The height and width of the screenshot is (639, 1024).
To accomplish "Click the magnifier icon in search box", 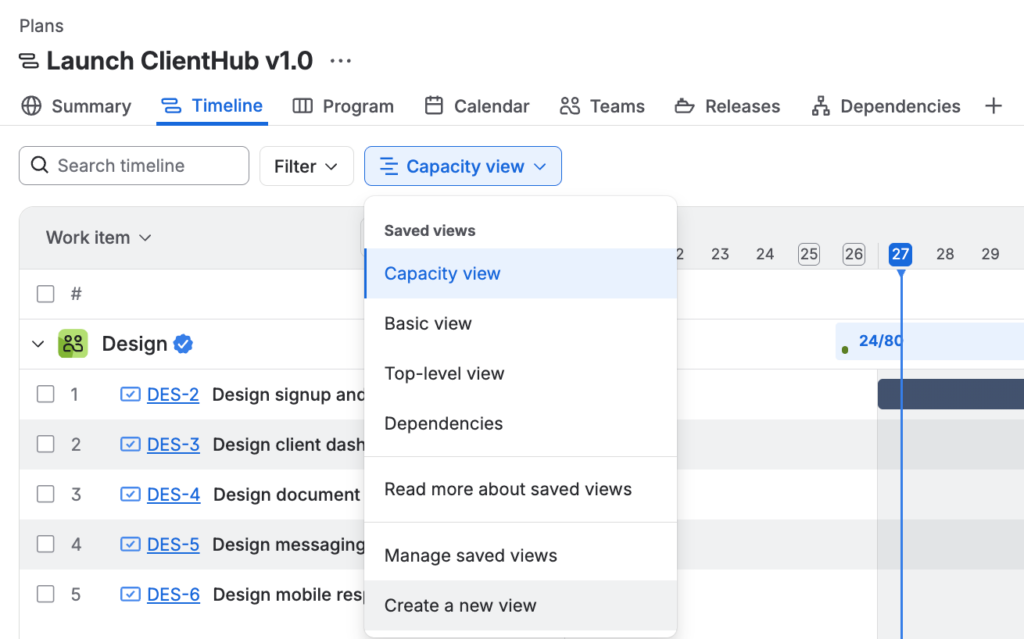I will click(x=40, y=165).
